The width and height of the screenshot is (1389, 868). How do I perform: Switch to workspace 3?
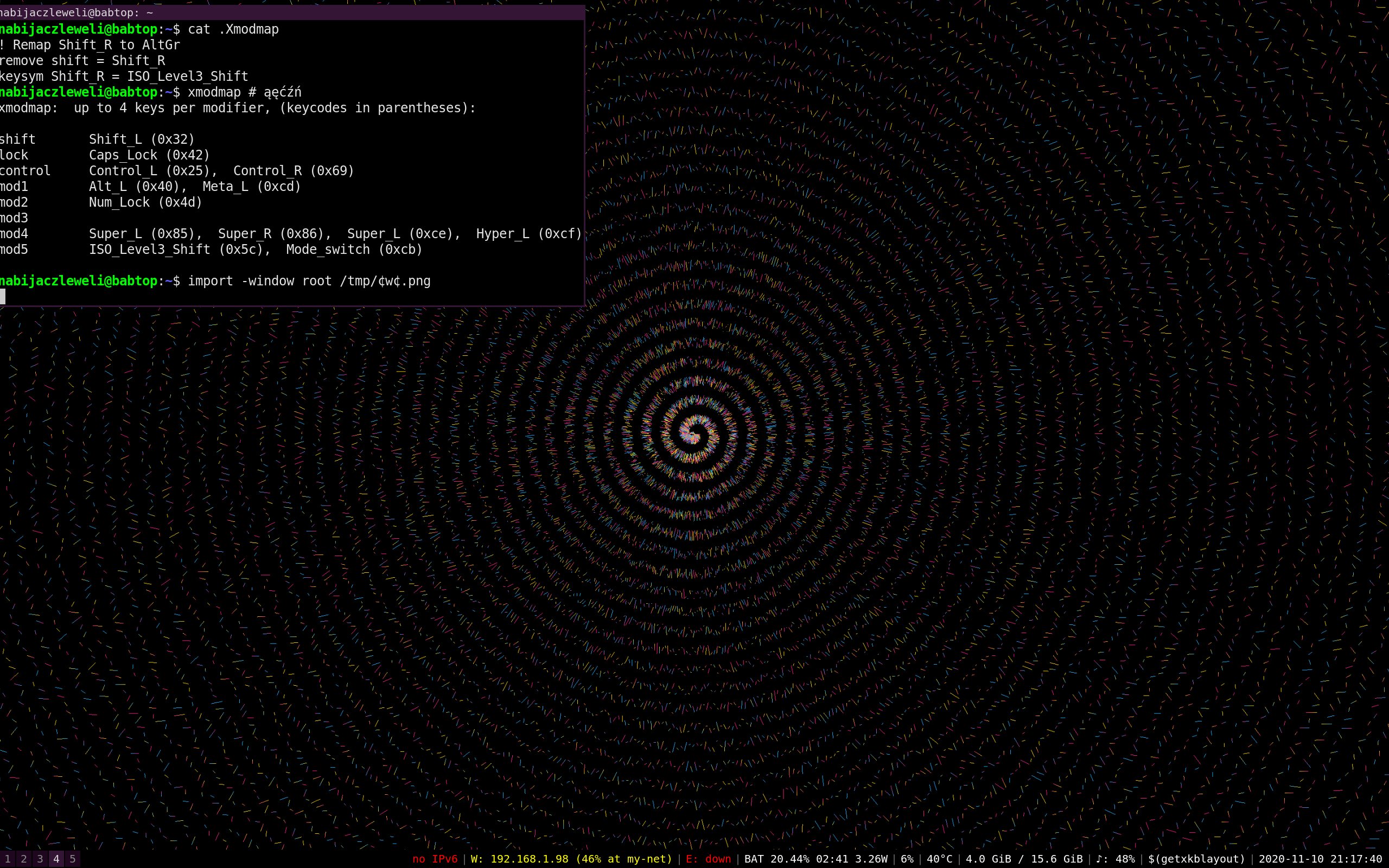[40, 859]
